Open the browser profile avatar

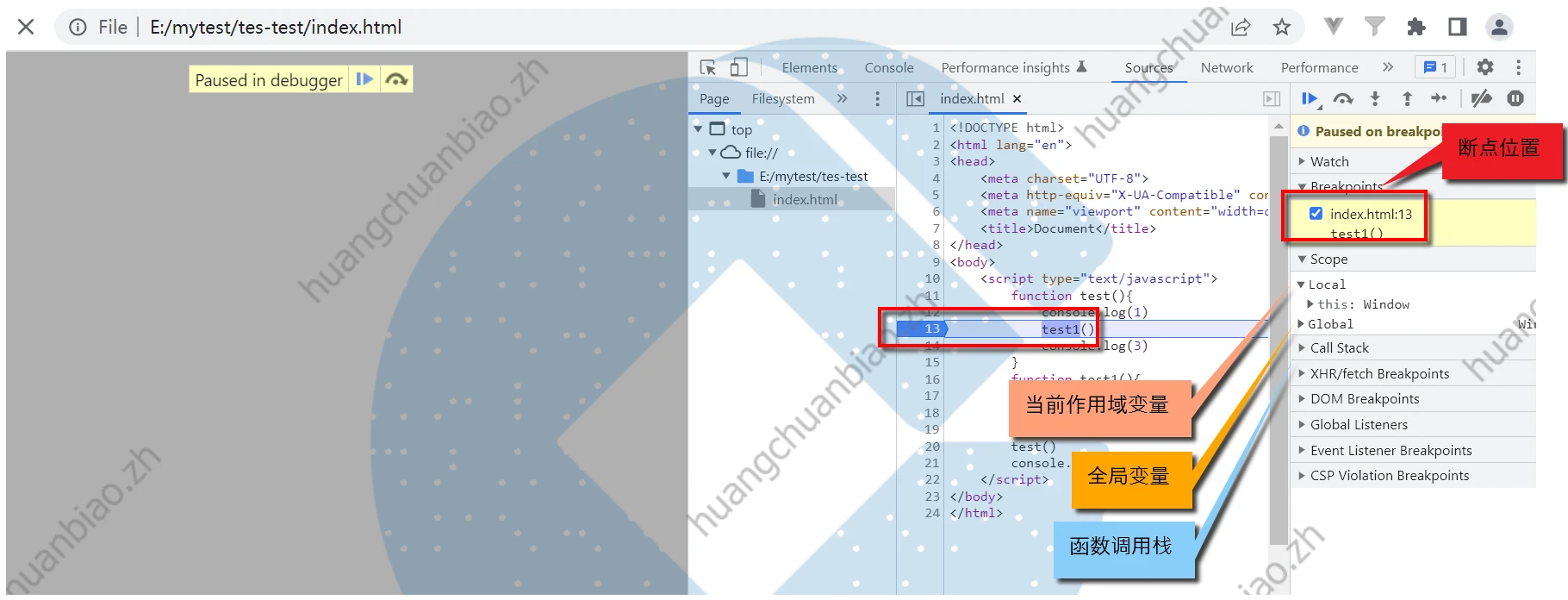[1499, 27]
